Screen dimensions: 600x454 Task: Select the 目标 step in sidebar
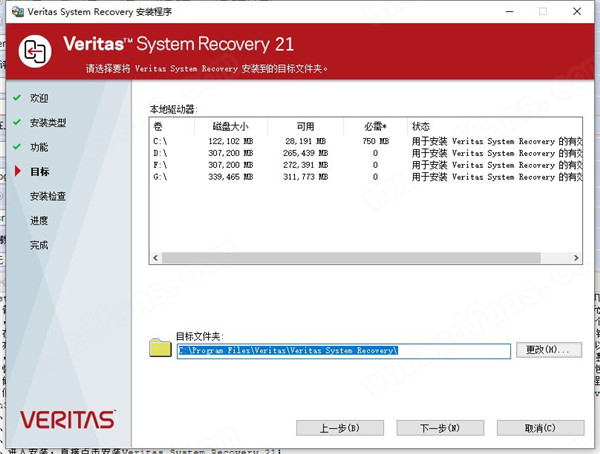[x=39, y=171]
